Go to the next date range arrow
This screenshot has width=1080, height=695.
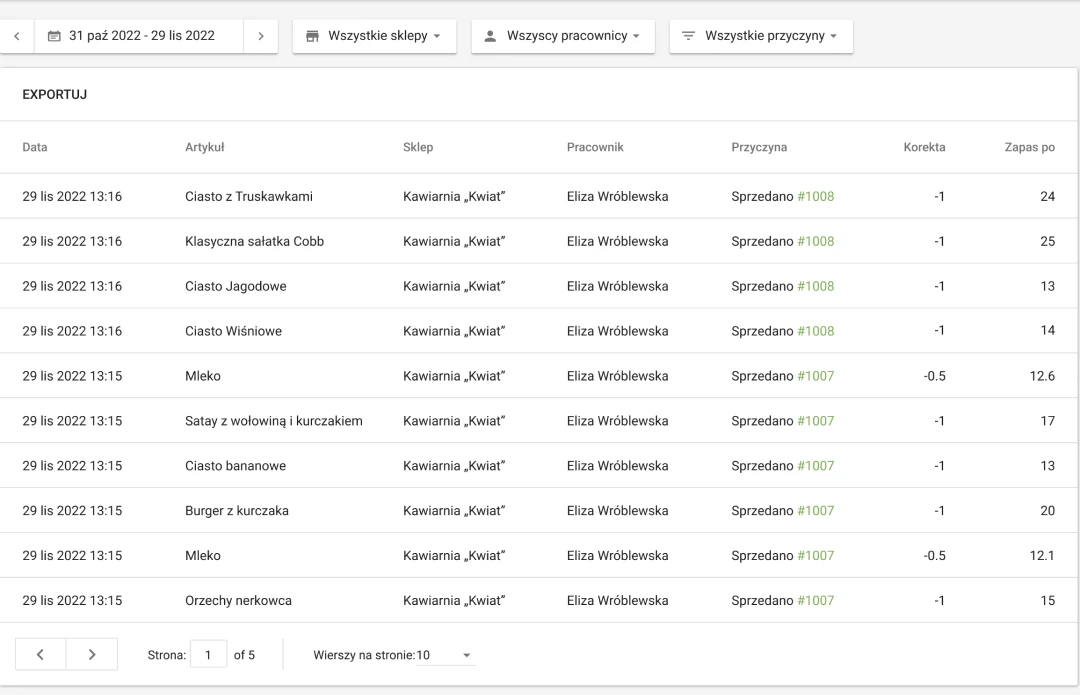(260, 36)
